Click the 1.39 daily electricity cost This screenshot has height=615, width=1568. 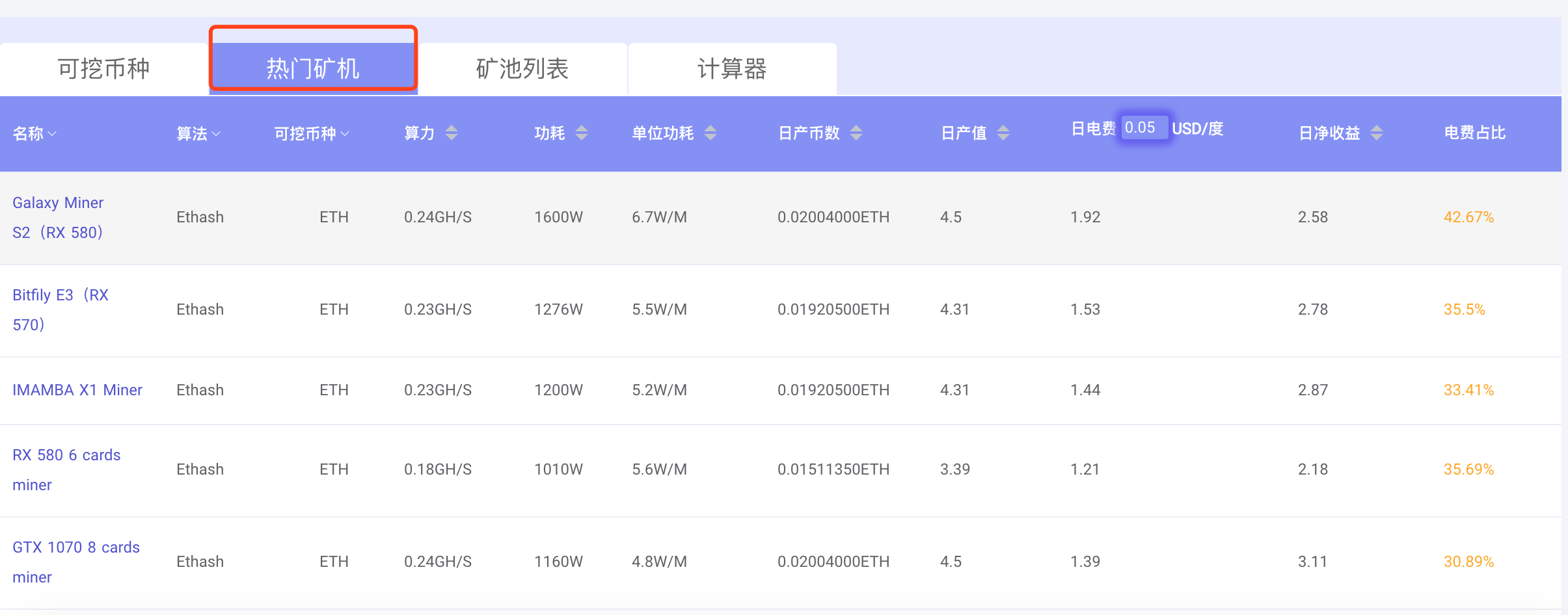pos(1085,562)
